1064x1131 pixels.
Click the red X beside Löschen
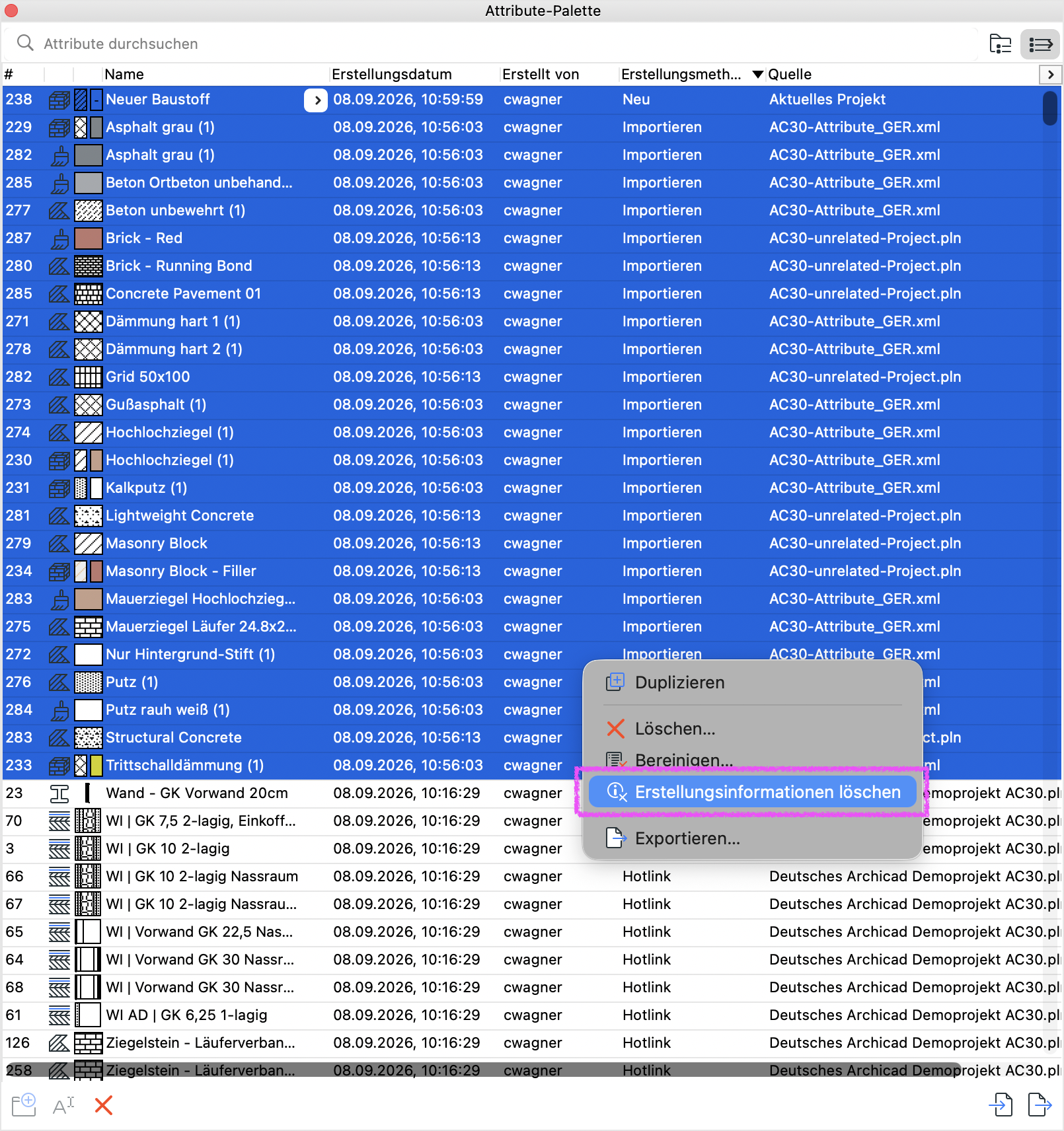point(615,729)
